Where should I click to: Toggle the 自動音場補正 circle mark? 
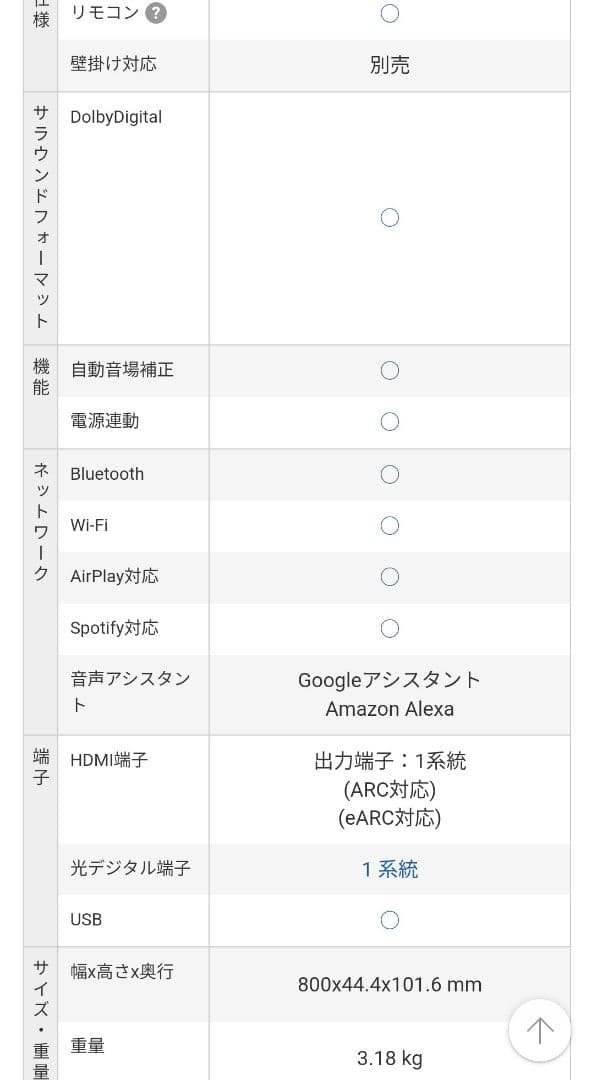389,370
